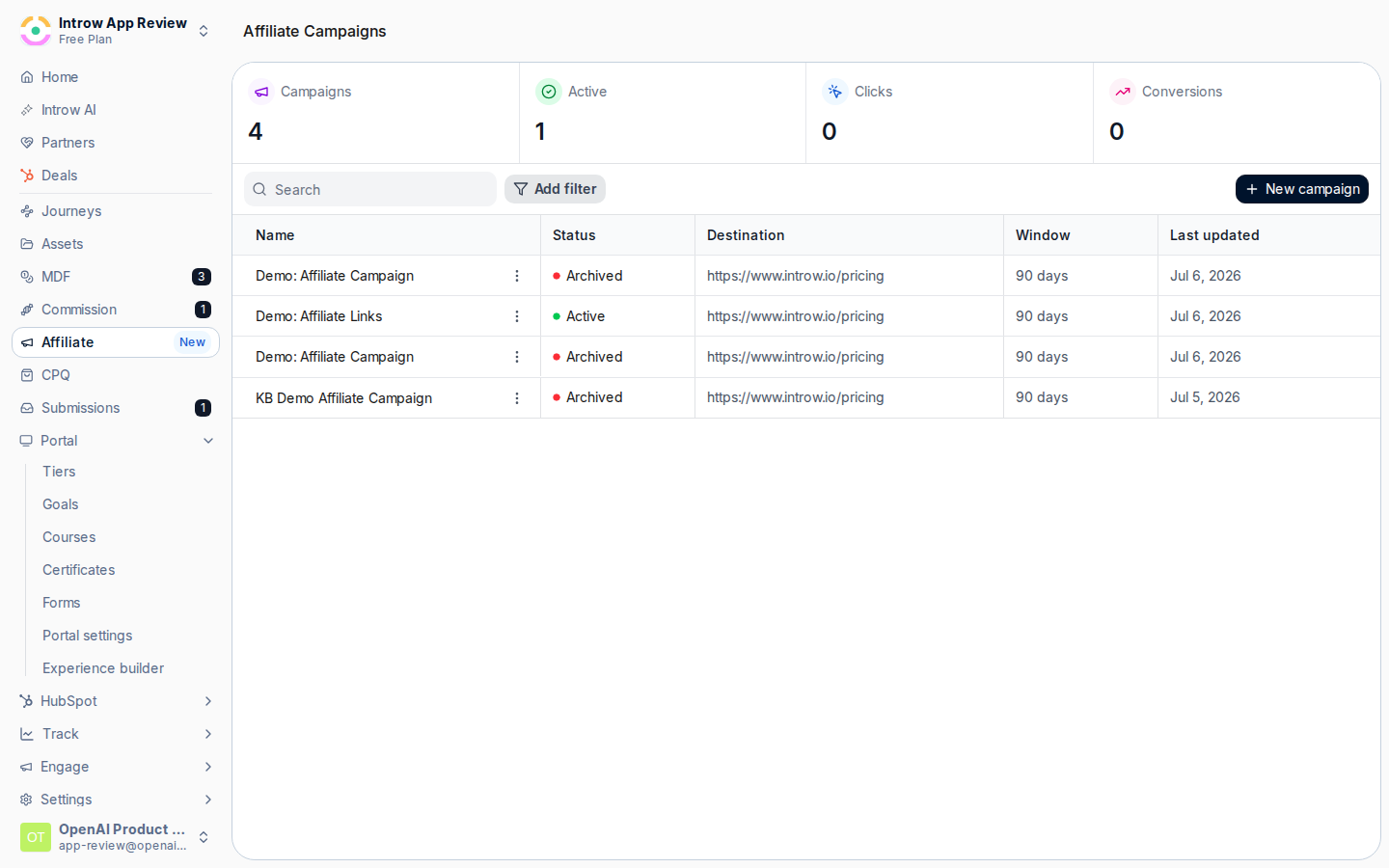Viewport: 1389px width, 868px height.
Task: Click the Search campaigns input field
Action: [370, 189]
